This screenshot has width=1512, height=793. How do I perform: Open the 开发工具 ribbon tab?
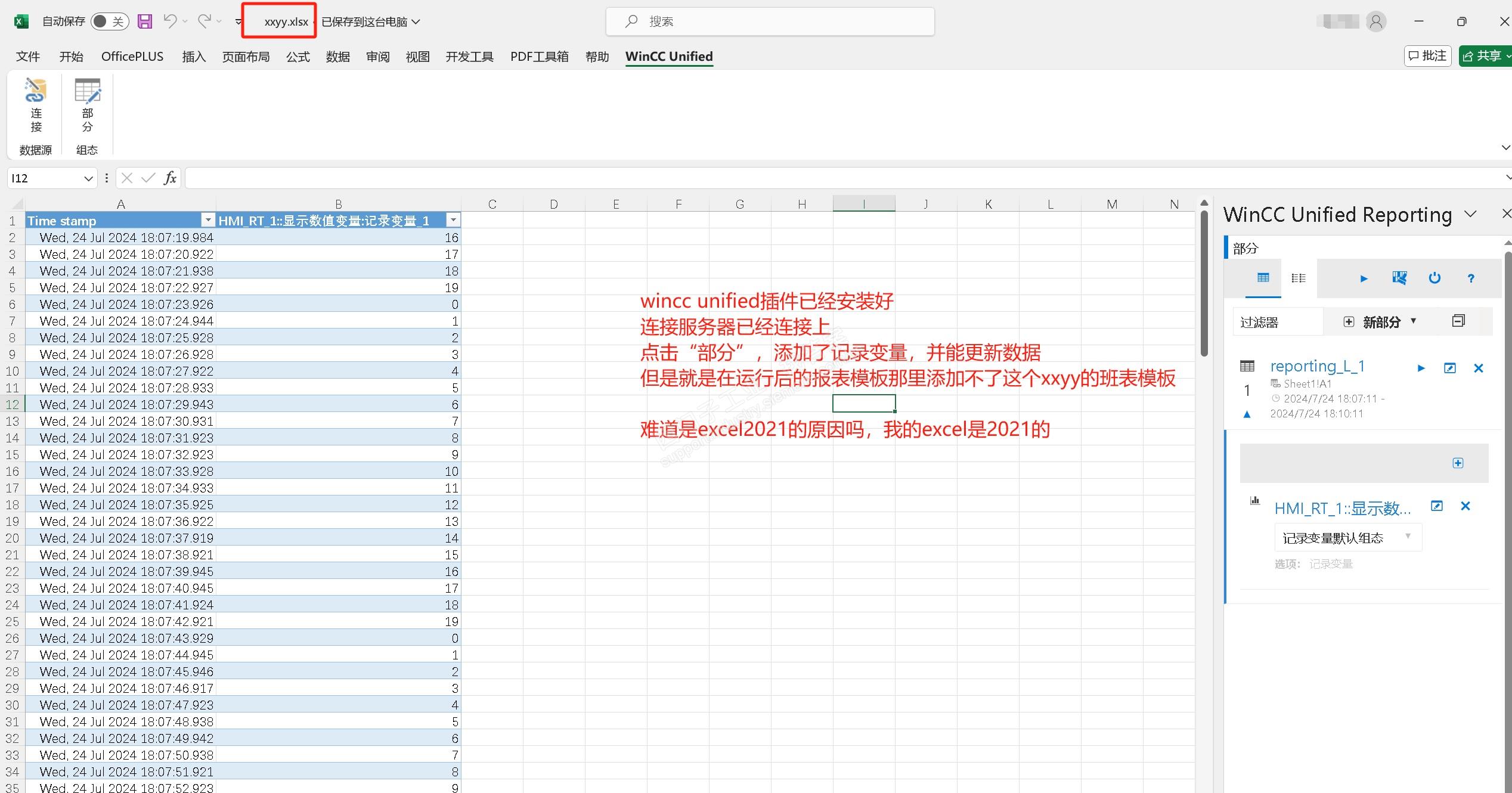coord(469,57)
